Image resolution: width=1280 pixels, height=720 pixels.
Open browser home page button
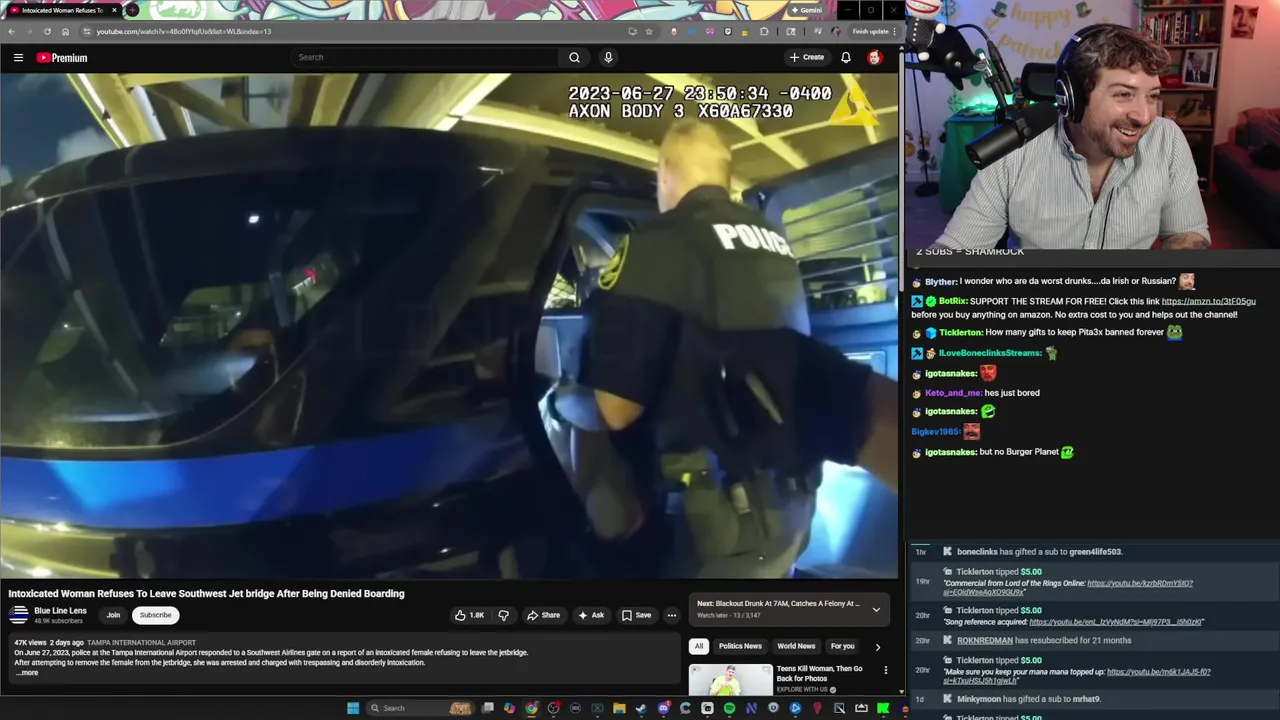pyautogui.click(x=65, y=31)
